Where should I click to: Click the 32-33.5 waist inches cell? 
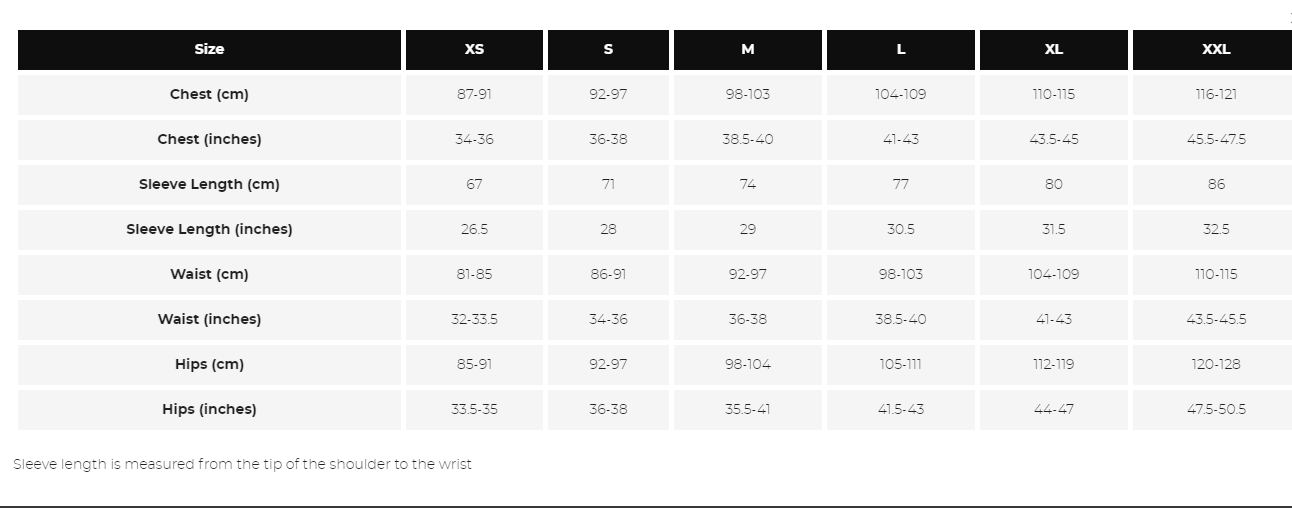[474, 319]
